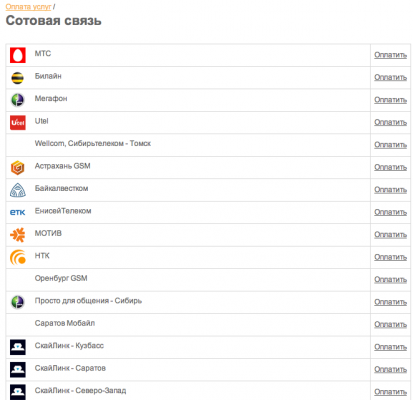Click Оплатить for Просто для общения - Сибирь
413x400 pixels.
click(390, 302)
